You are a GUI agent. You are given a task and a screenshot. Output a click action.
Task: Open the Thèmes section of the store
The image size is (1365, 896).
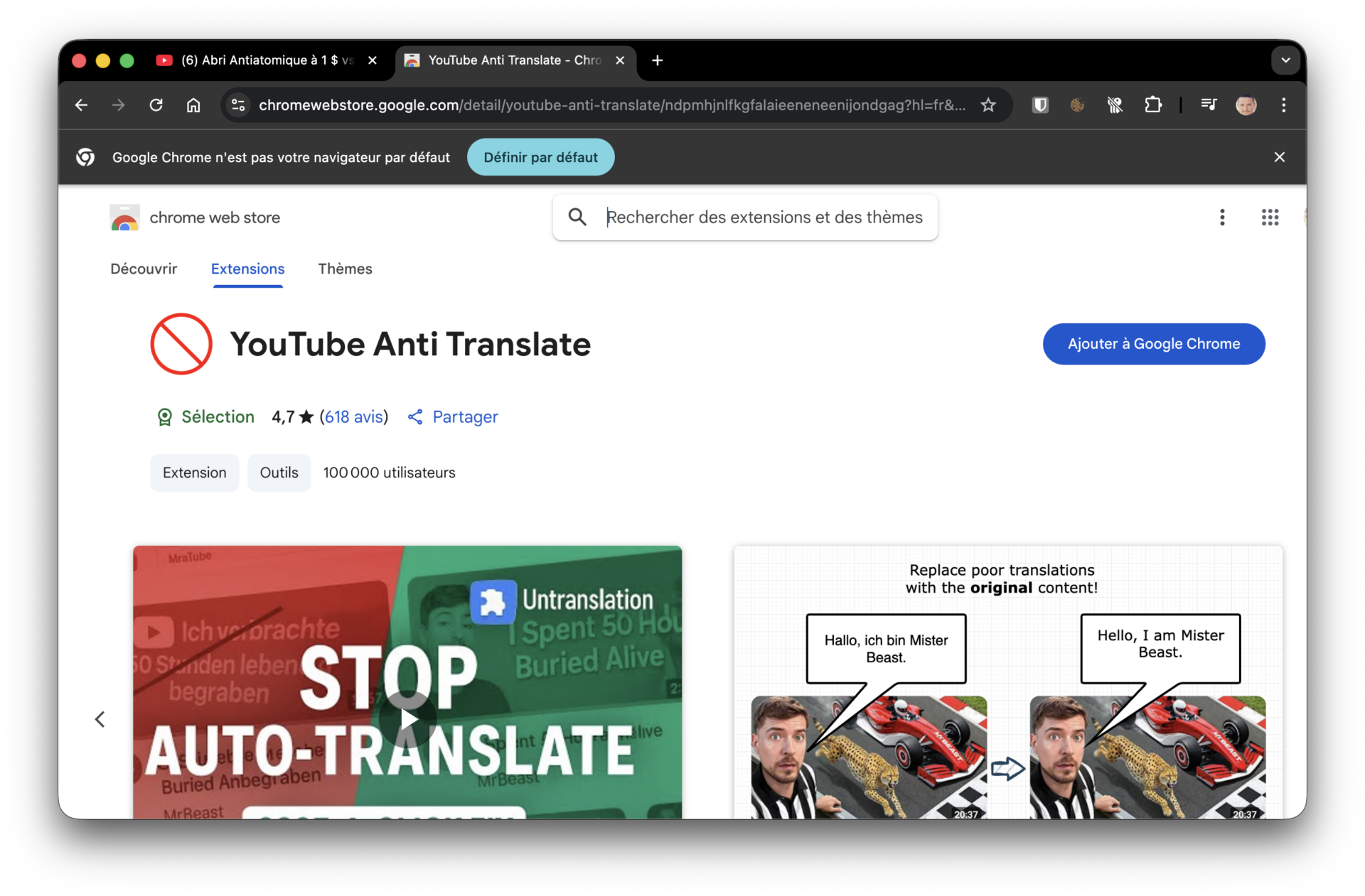click(345, 269)
